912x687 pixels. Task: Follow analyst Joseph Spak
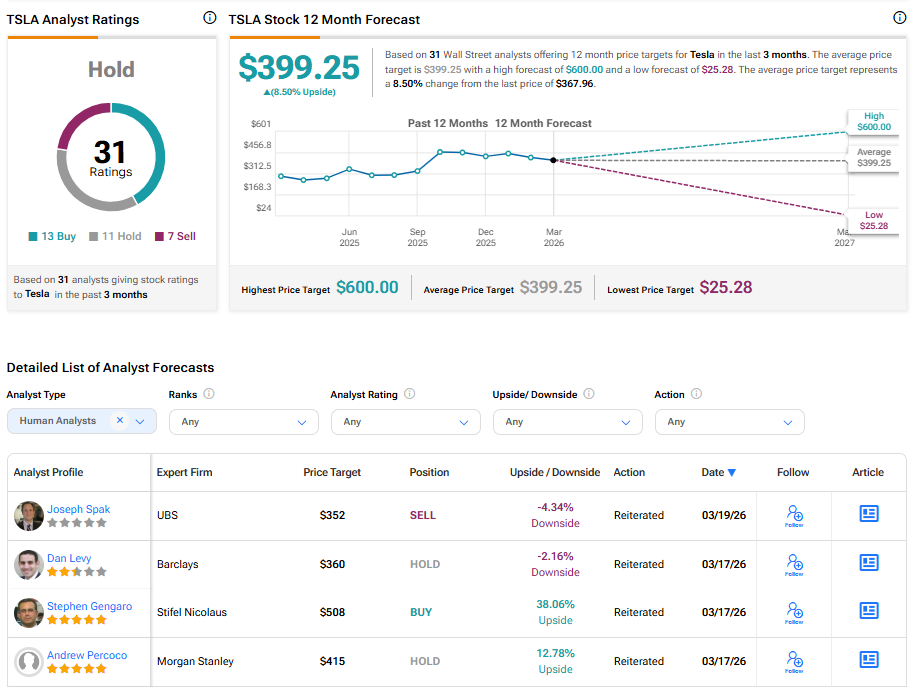[x=794, y=515]
